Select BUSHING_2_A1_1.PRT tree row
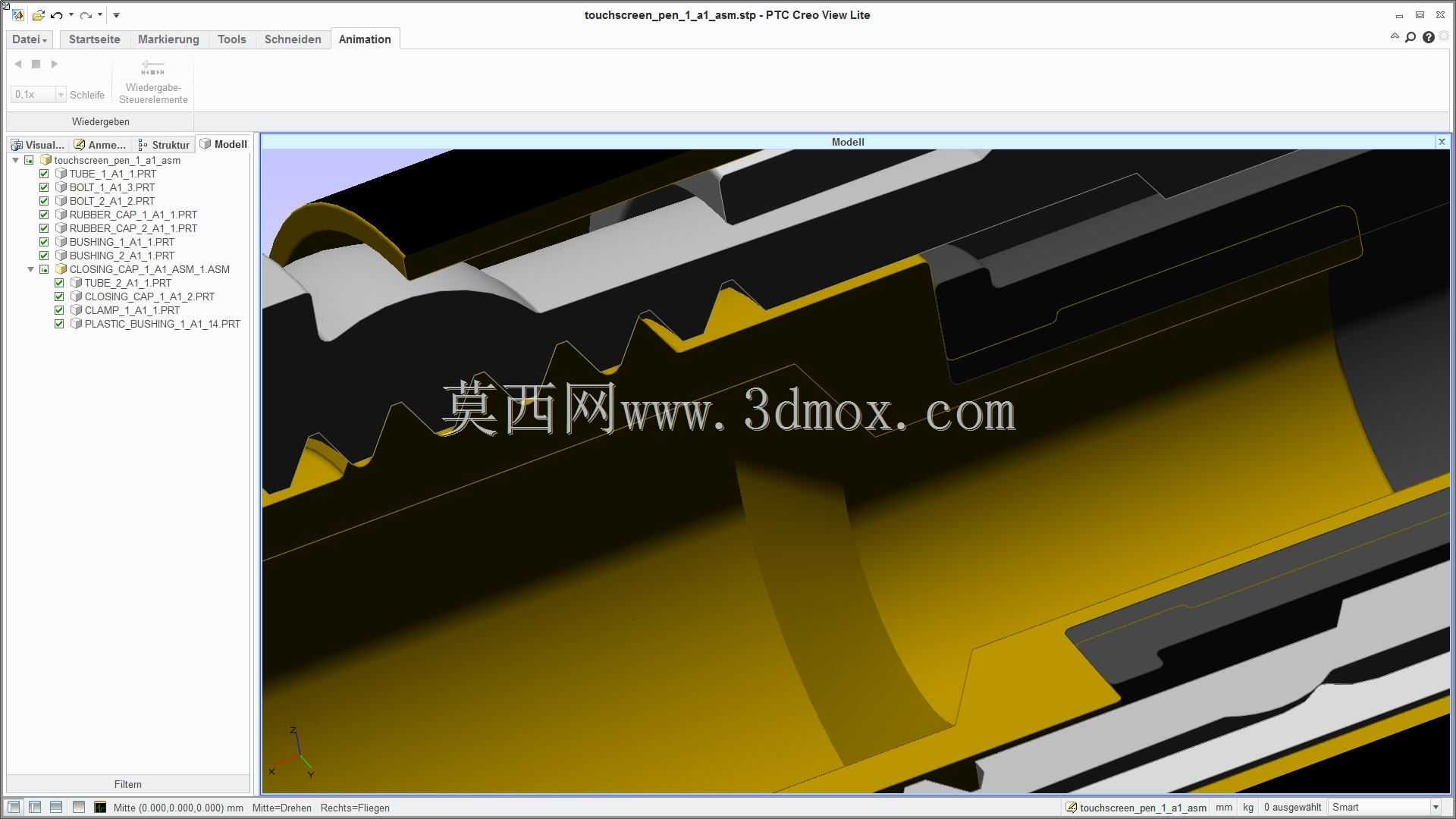The height and width of the screenshot is (819, 1456). coord(122,256)
